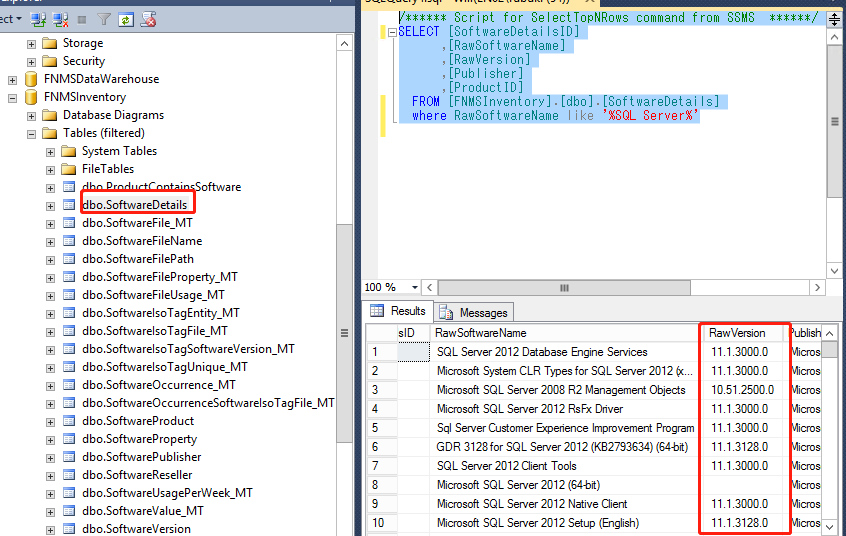Screen dimensions: 846x536
Task: Select dbo.SoftwareOccurrence_MT table
Action: 159,385
